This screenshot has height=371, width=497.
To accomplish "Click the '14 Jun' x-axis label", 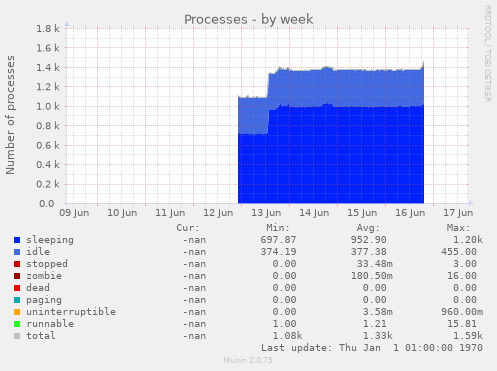I will 314,213.
